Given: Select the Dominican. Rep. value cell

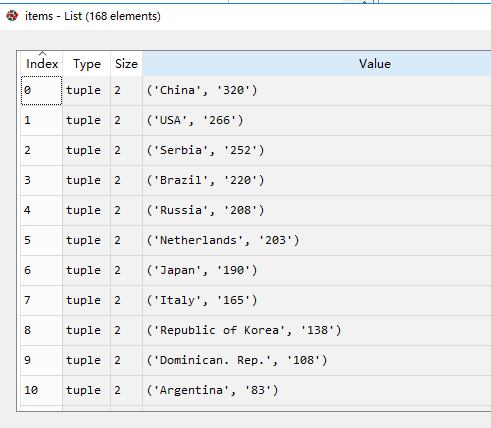Looking at the screenshot, I should click(317, 360).
